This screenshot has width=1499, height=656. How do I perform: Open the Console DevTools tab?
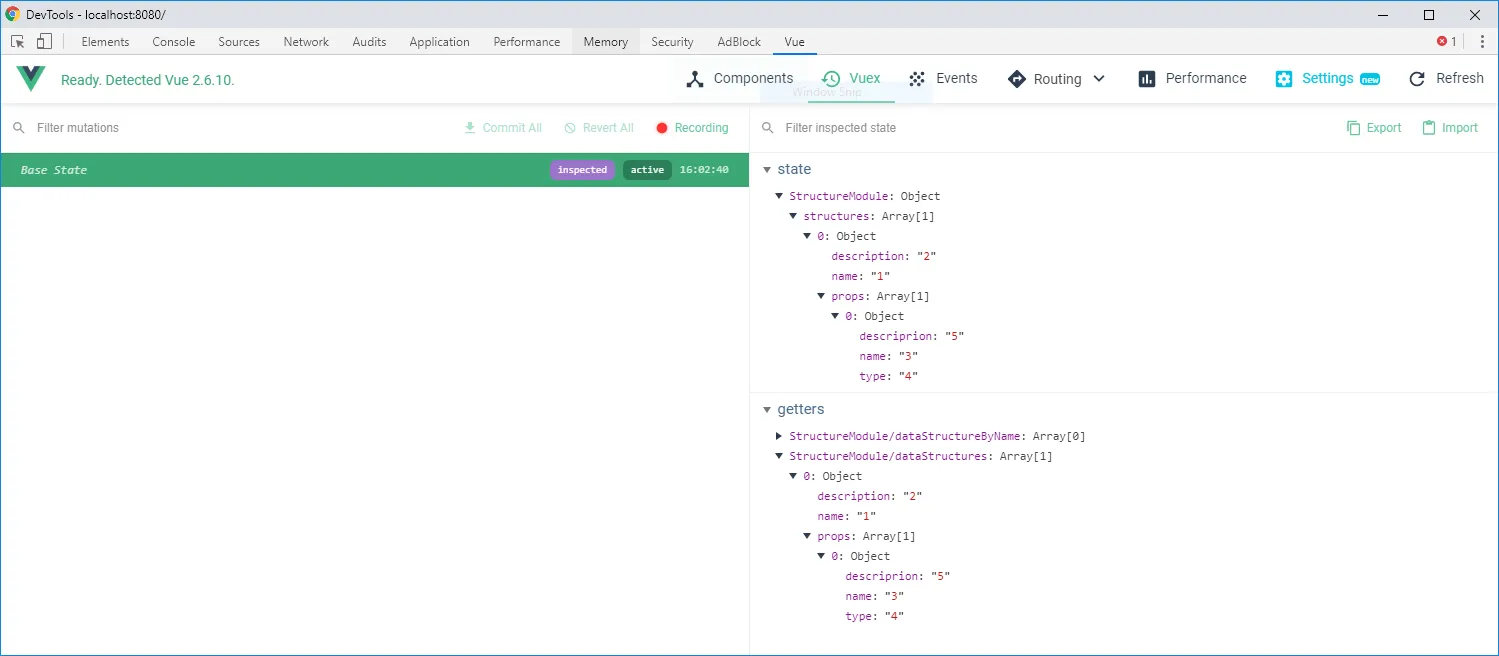pyautogui.click(x=174, y=42)
